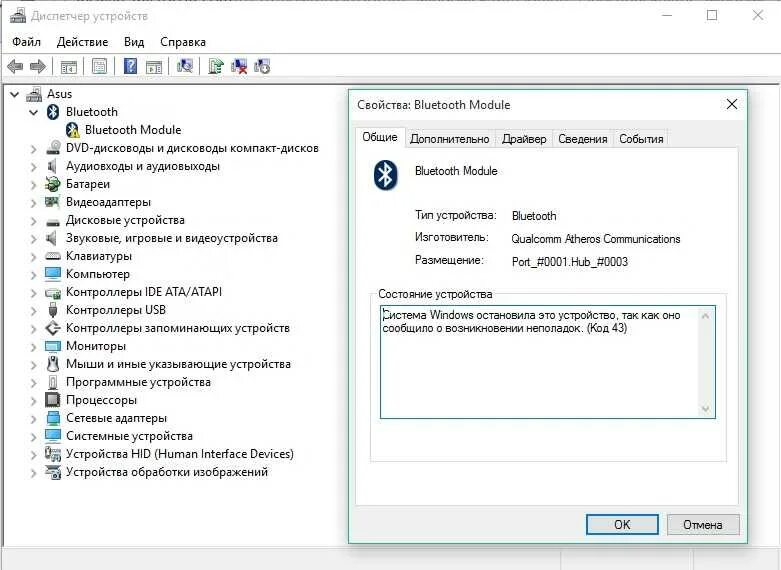This screenshot has width=781, height=570.
Task: Click the Сетевые адаптеры icon
Action: click(53, 418)
